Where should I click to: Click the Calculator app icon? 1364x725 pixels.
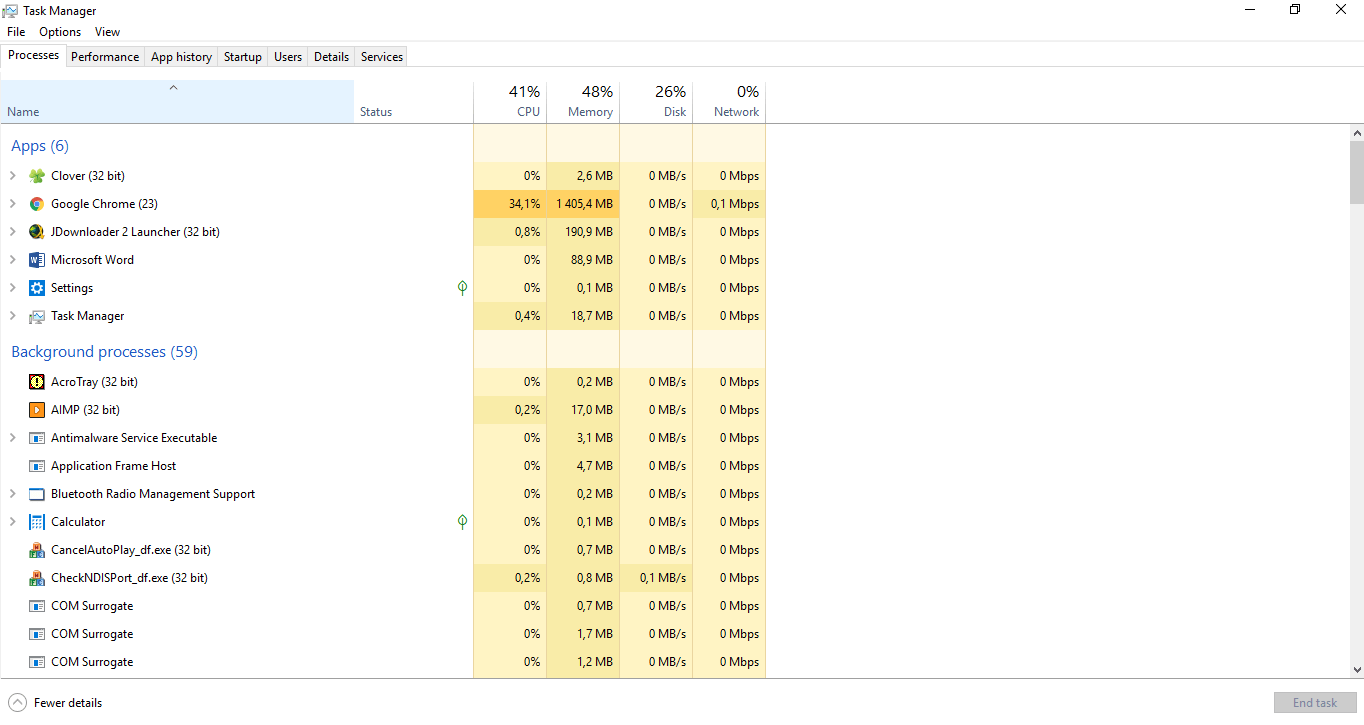[36, 521]
